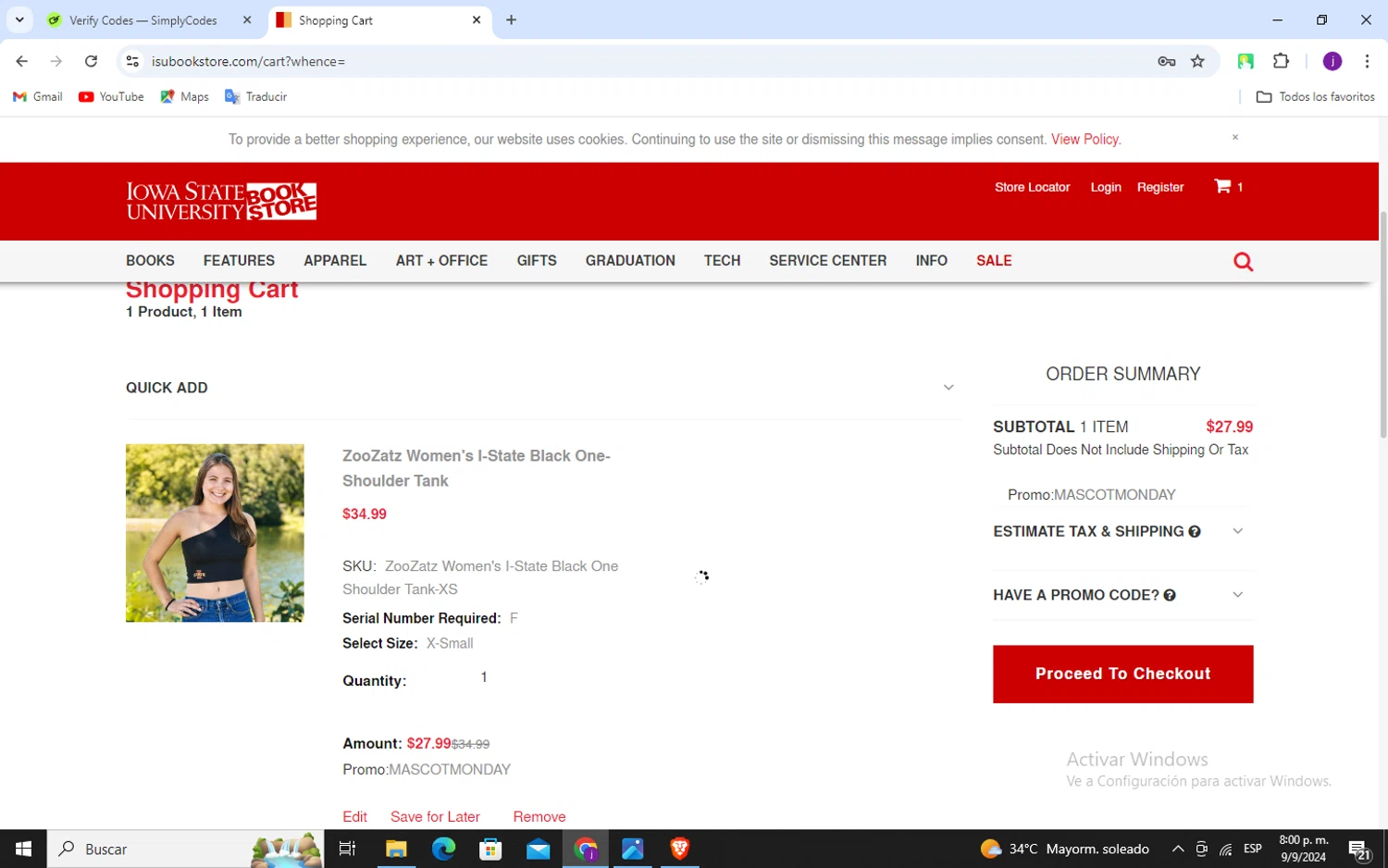Open the FEATURES menu

tap(239, 260)
